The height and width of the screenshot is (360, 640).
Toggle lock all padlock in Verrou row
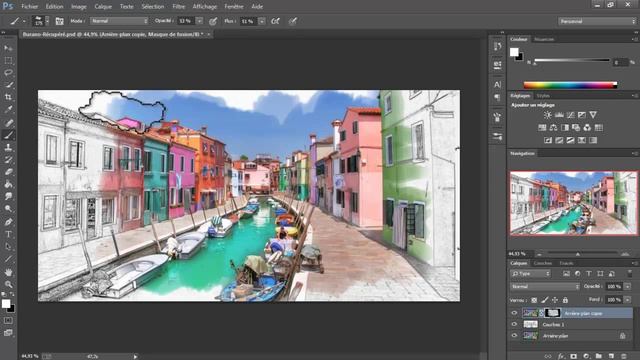coord(565,300)
